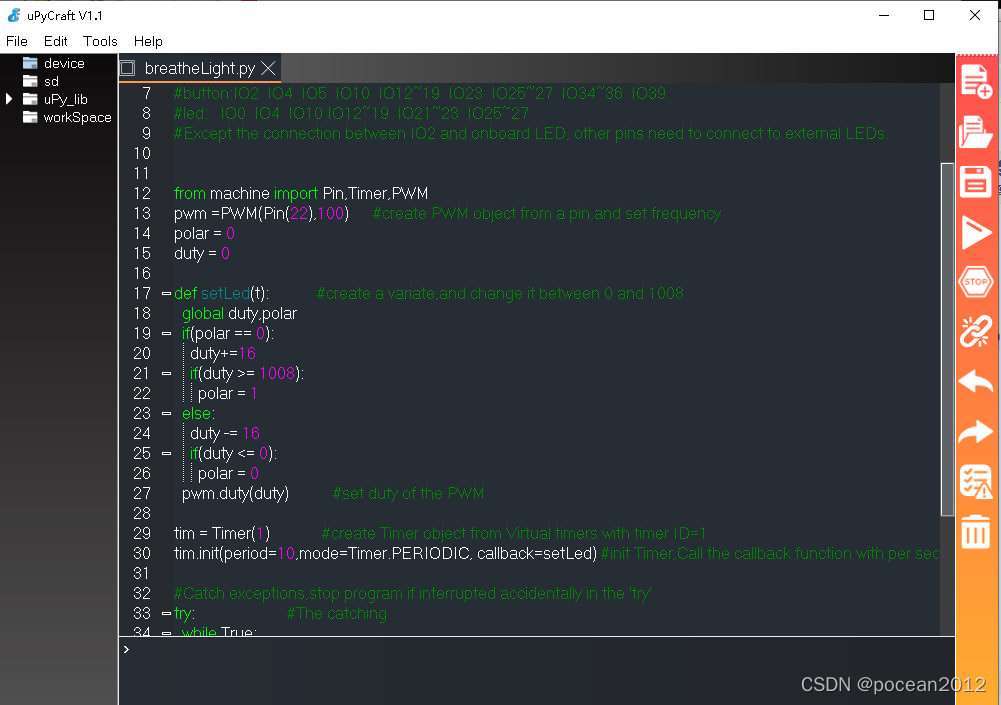Click in the terminal prompt area
This screenshot has height=705, width=1001.
pyautogui.click(x=536, y=671)
